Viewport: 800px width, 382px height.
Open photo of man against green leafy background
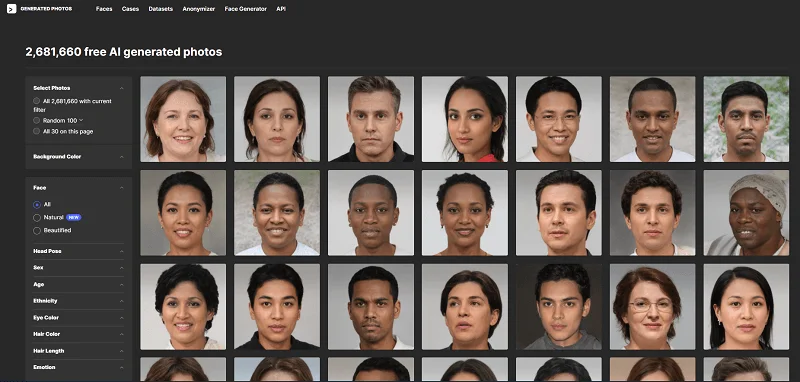point(746,119)
